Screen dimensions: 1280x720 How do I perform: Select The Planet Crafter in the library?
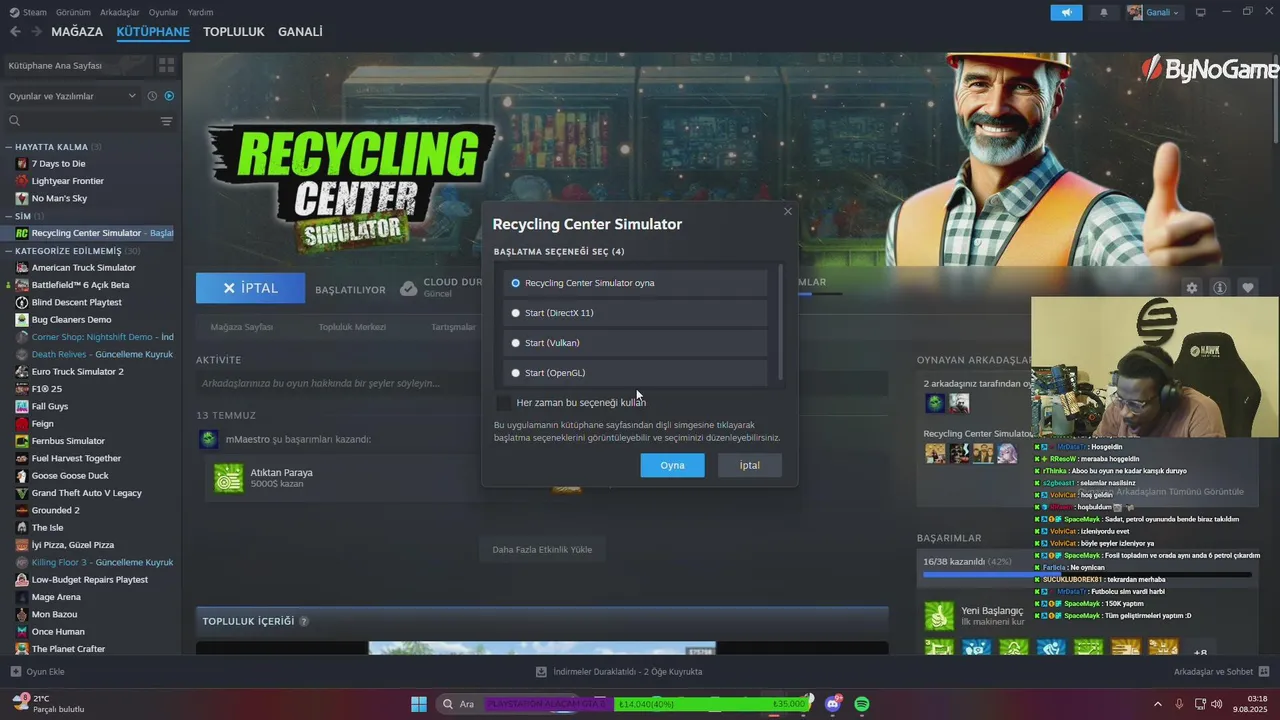[68, 649]
